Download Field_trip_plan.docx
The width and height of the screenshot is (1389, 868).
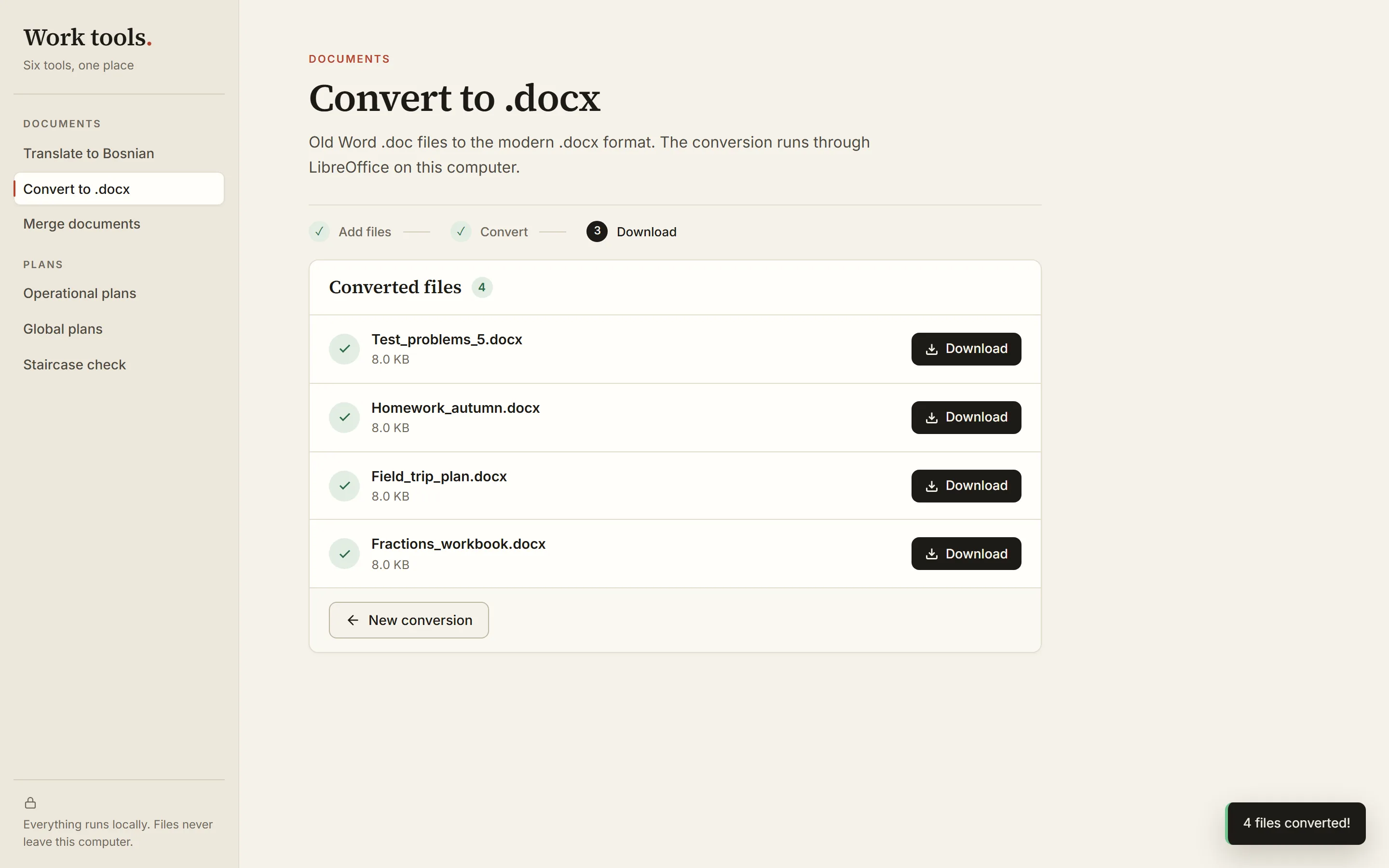966,486
